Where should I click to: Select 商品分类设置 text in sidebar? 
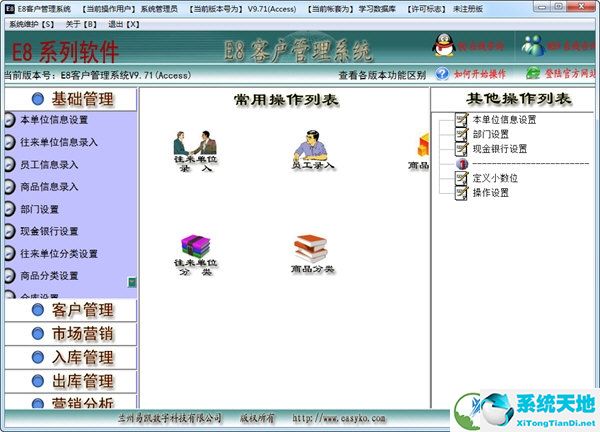(49, 276)
